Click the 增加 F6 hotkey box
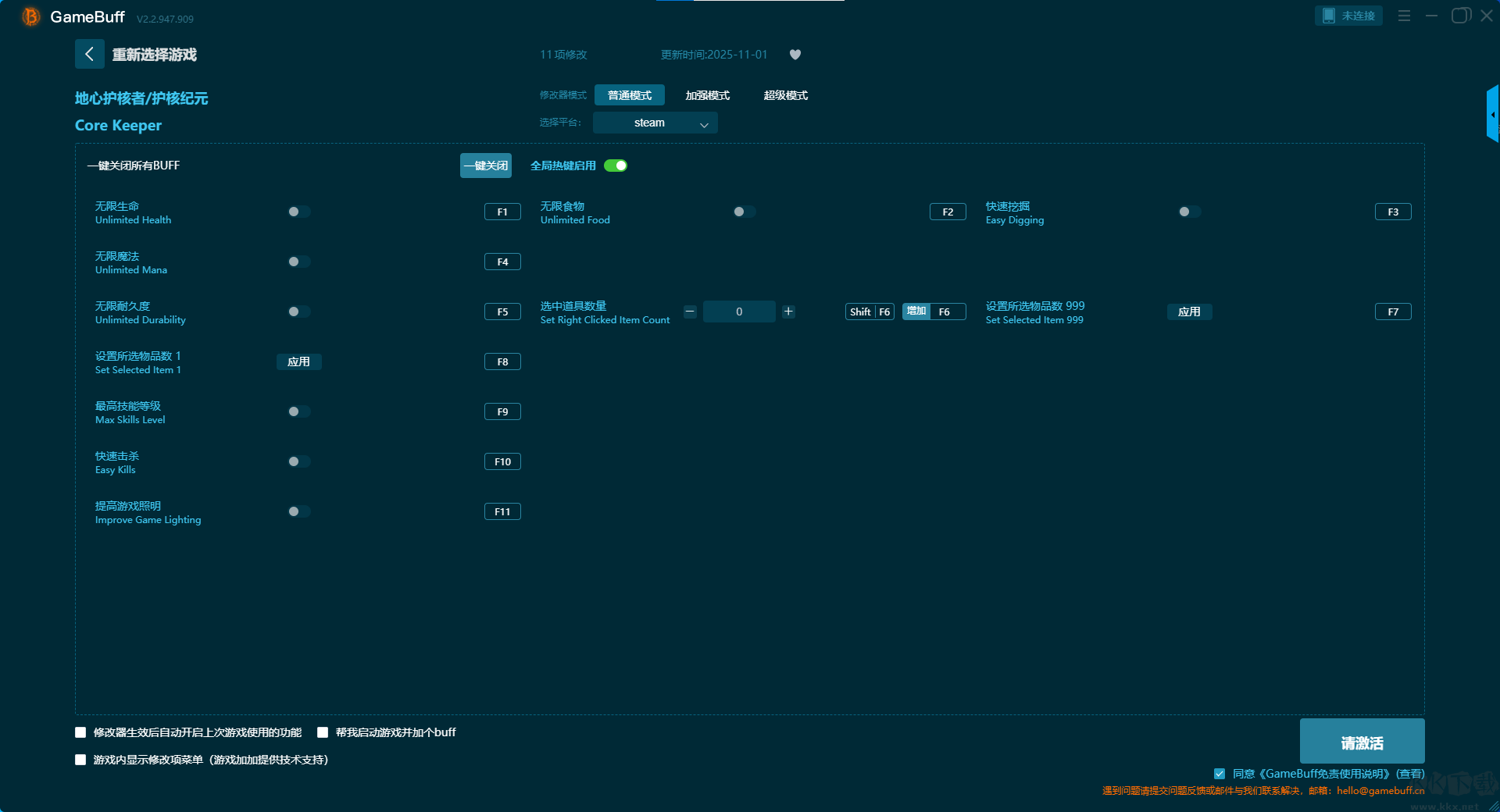The height and width of the screenshot is (812, 1500). (x=934, y=312)
